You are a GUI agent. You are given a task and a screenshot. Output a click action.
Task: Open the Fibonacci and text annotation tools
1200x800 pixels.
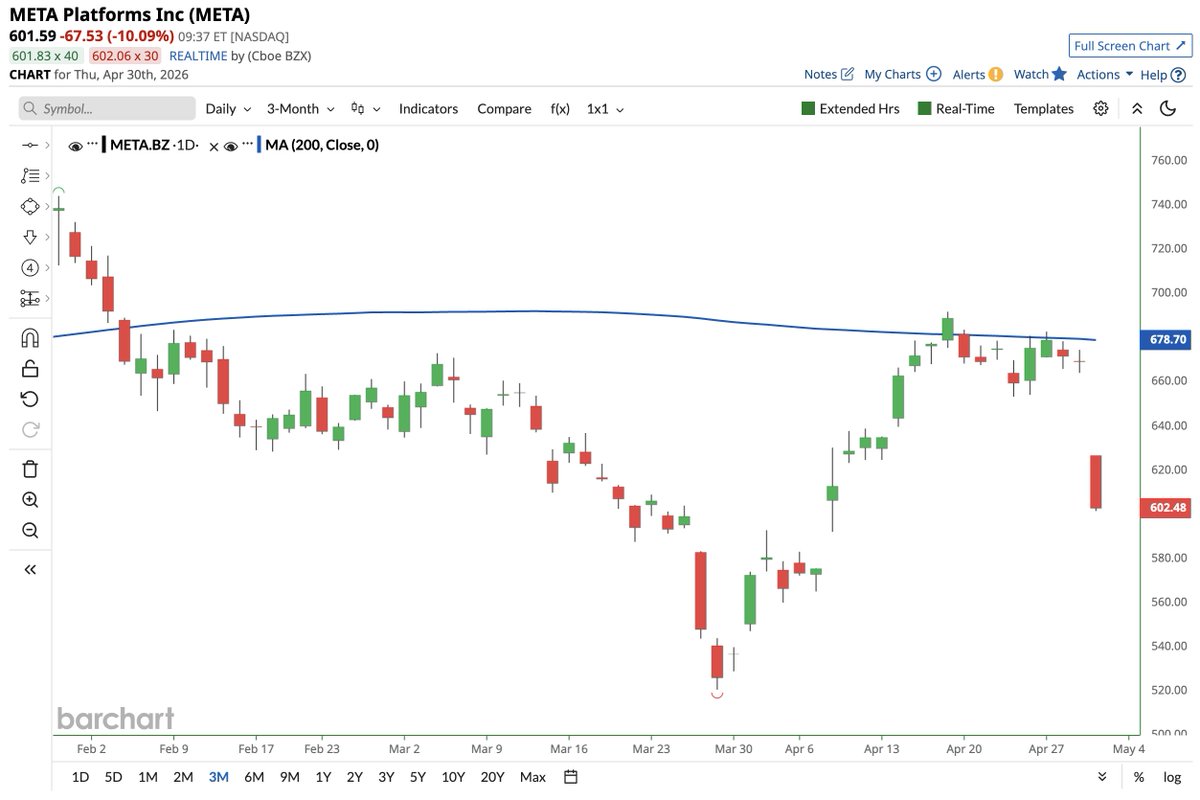(x=30, y=176)
